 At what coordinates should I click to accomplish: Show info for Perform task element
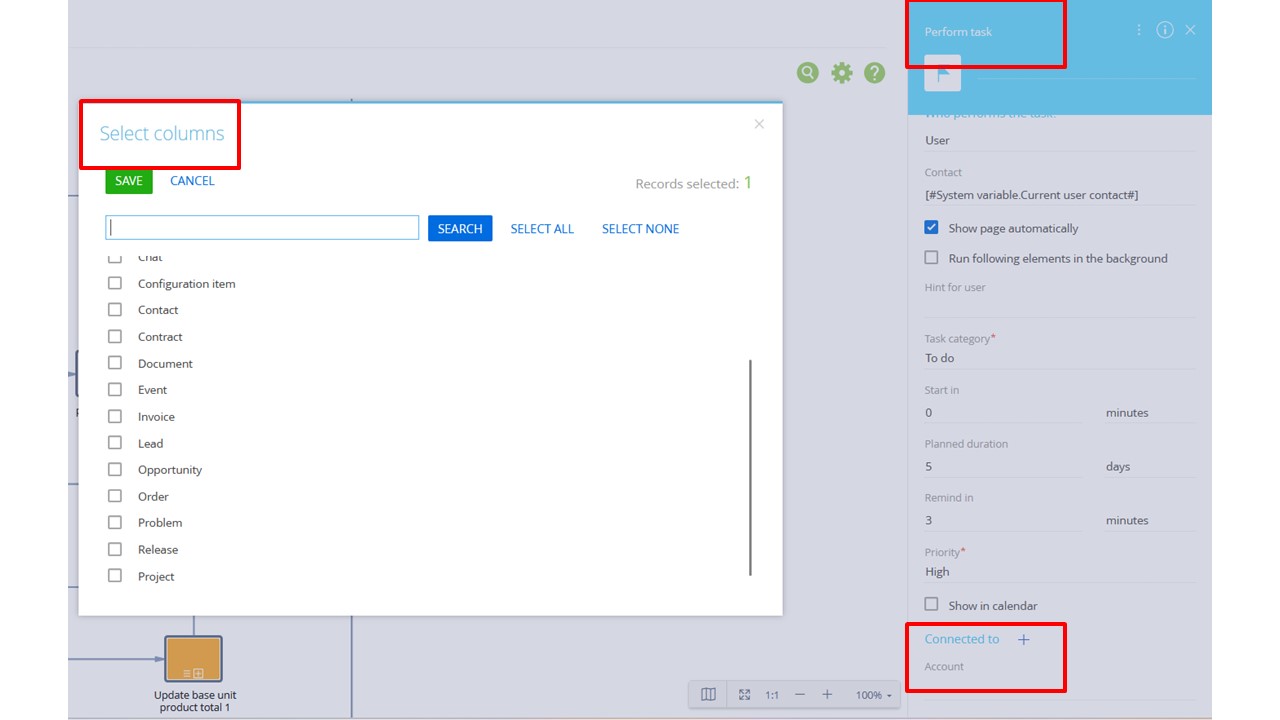[1165, 30]
